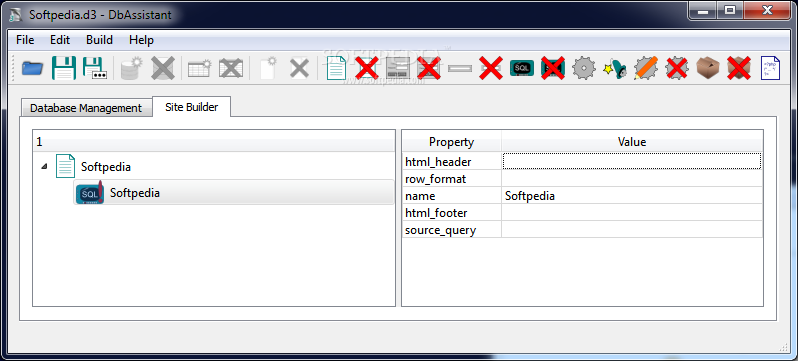Open the Build menu
Image resolution: width=798 pixels, height=361 pixels.
pyautogui.click(x=99, y=40)
